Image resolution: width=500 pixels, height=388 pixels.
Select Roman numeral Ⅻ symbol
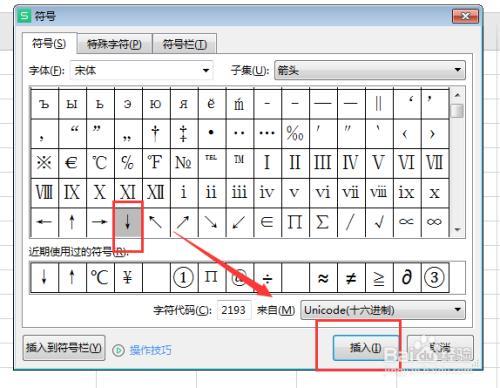coord(156,193)
